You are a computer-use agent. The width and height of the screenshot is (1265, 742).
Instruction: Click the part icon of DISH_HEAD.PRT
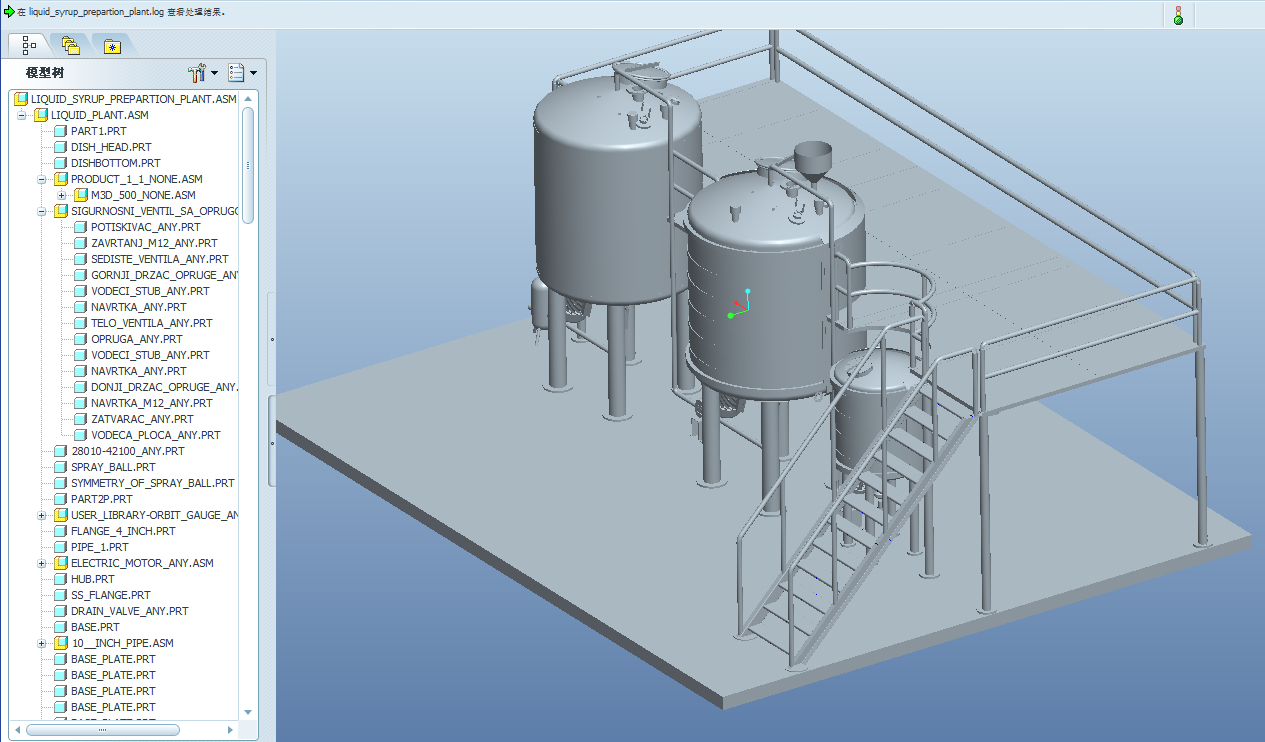(x=60, y=147)
